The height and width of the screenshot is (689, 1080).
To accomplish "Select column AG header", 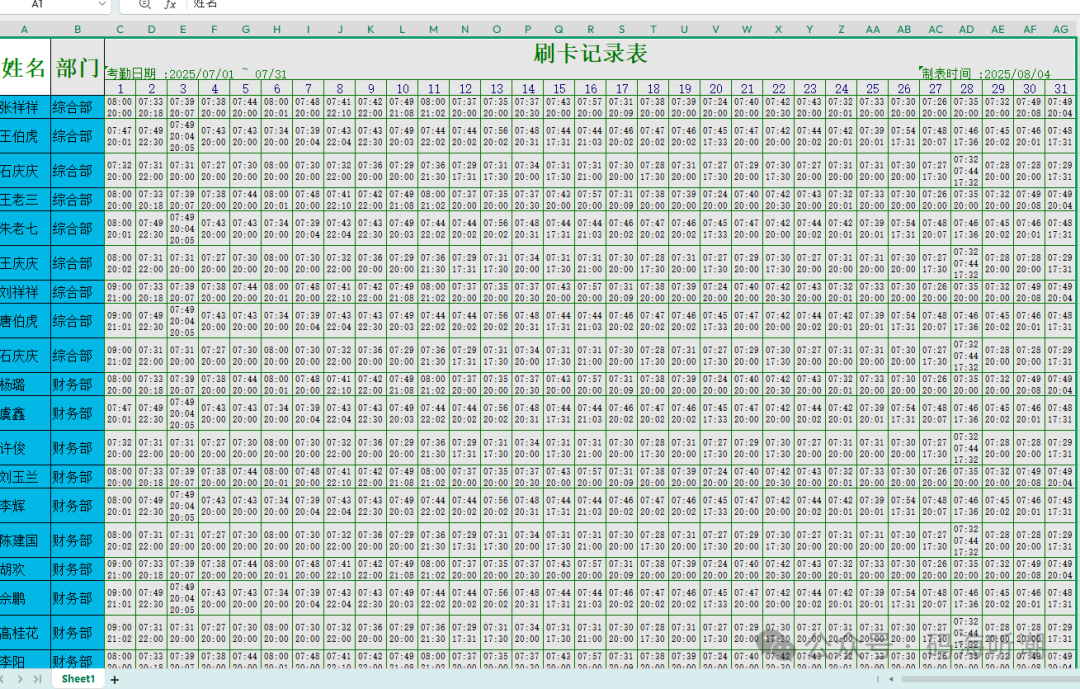I will pyautogui.click(x=1061, y=30).
